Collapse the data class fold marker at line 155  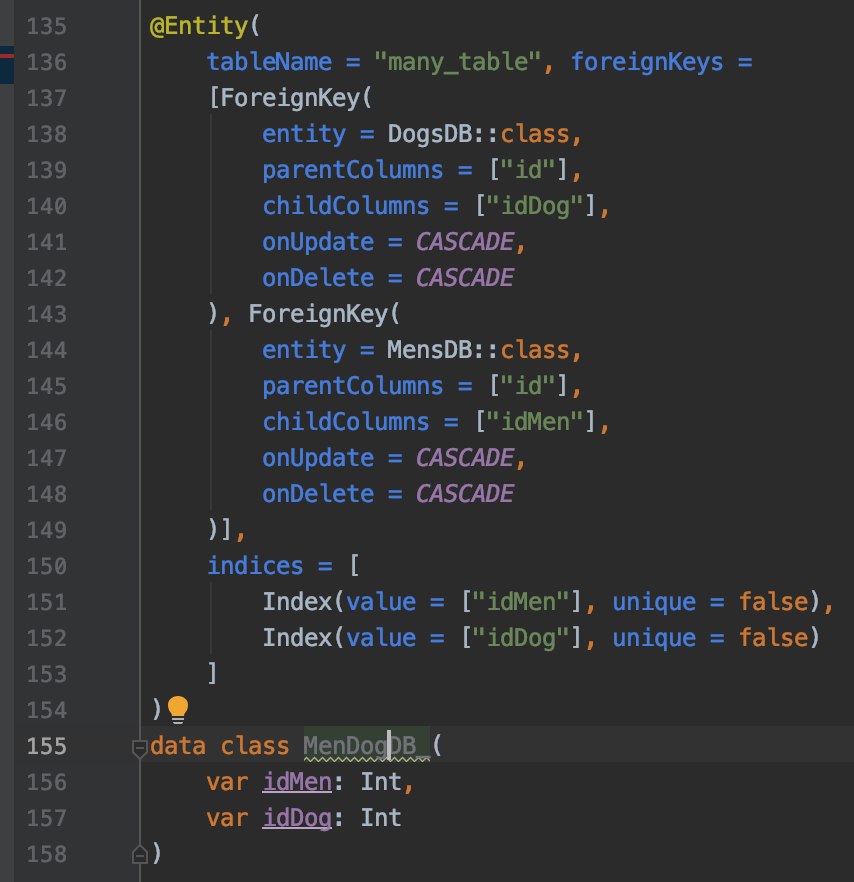[139, 748]
